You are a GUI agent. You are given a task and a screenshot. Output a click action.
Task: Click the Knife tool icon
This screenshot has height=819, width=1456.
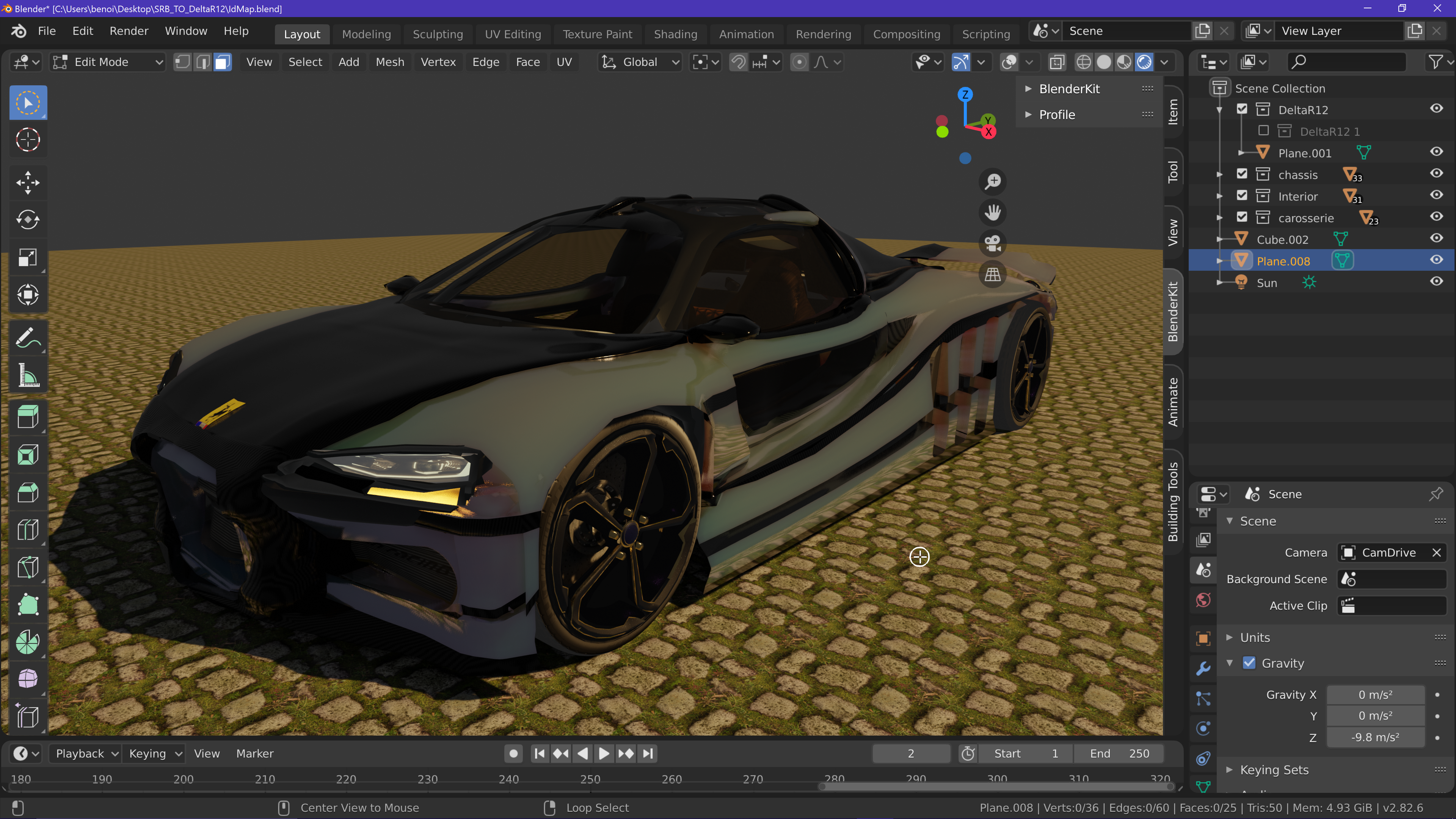tap(27, 568)
